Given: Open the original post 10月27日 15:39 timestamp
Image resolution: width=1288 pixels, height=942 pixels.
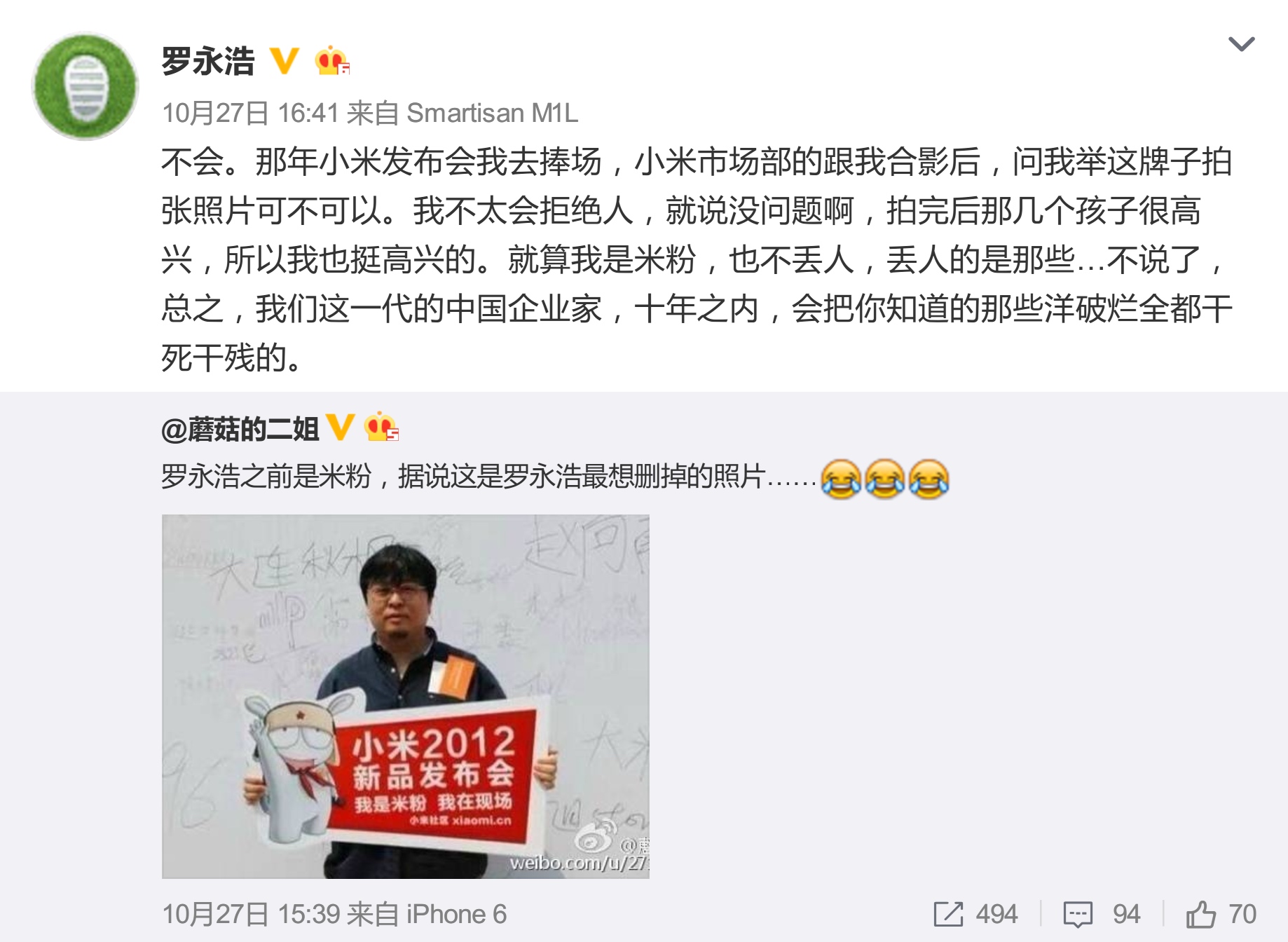Looking at the screenshot, I should pos(251,915).
